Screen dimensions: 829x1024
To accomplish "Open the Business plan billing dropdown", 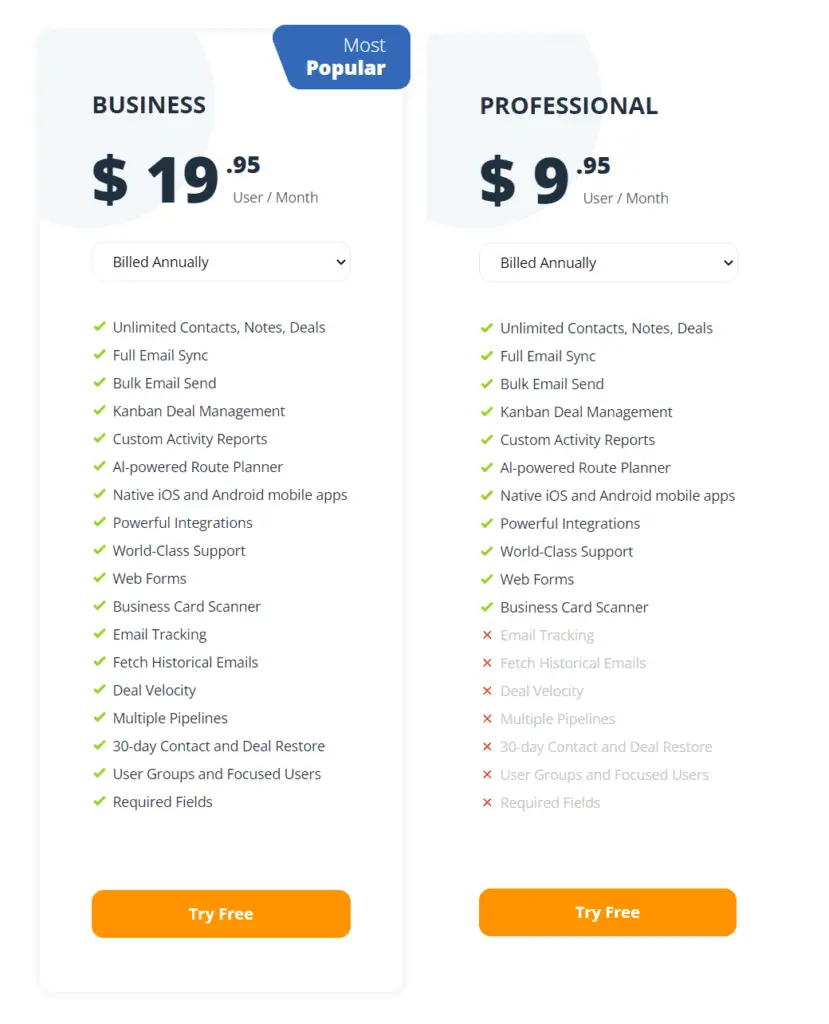I will click(x=221, y=262).
